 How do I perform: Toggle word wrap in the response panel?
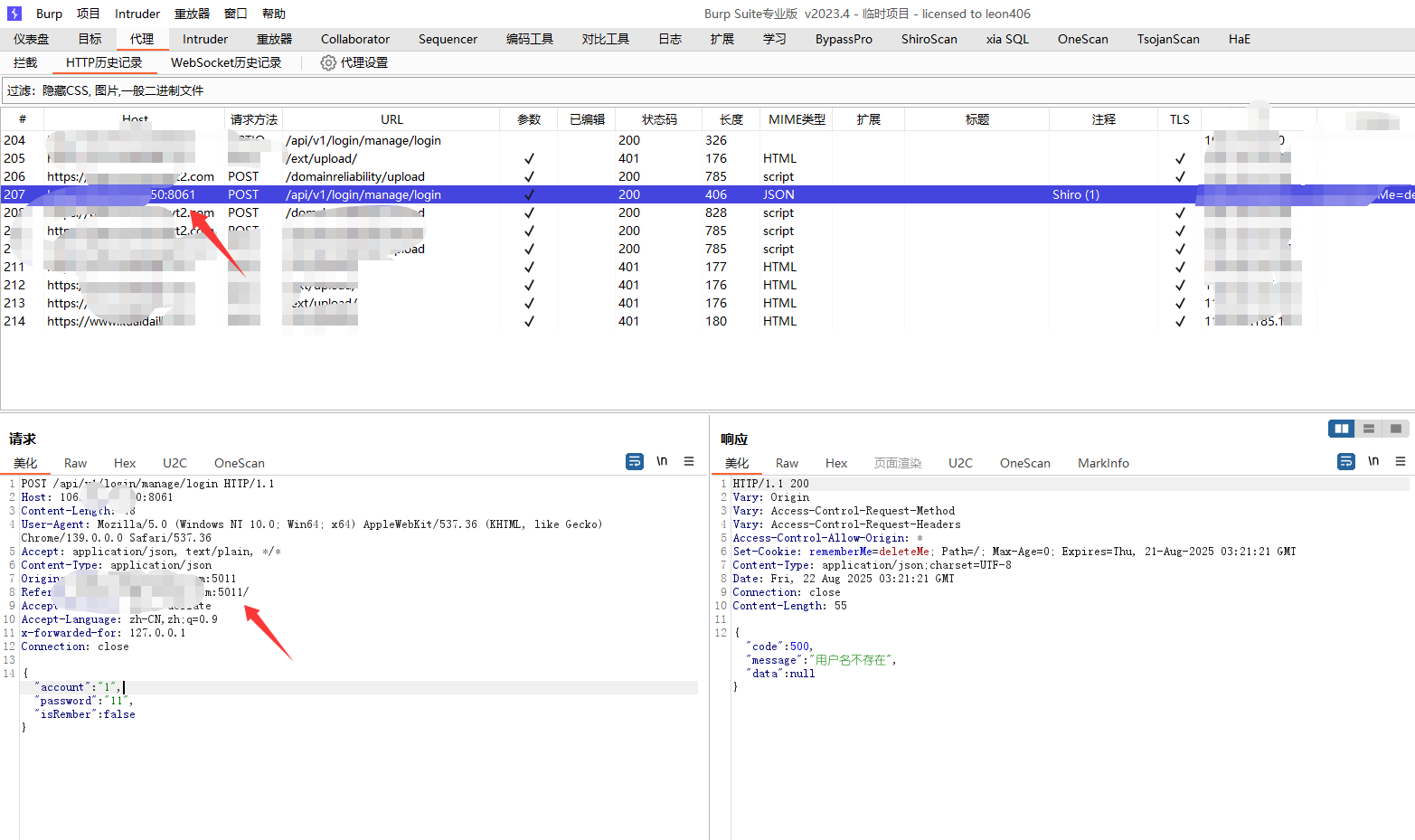pyautogui.click(x=1346, y=461)
